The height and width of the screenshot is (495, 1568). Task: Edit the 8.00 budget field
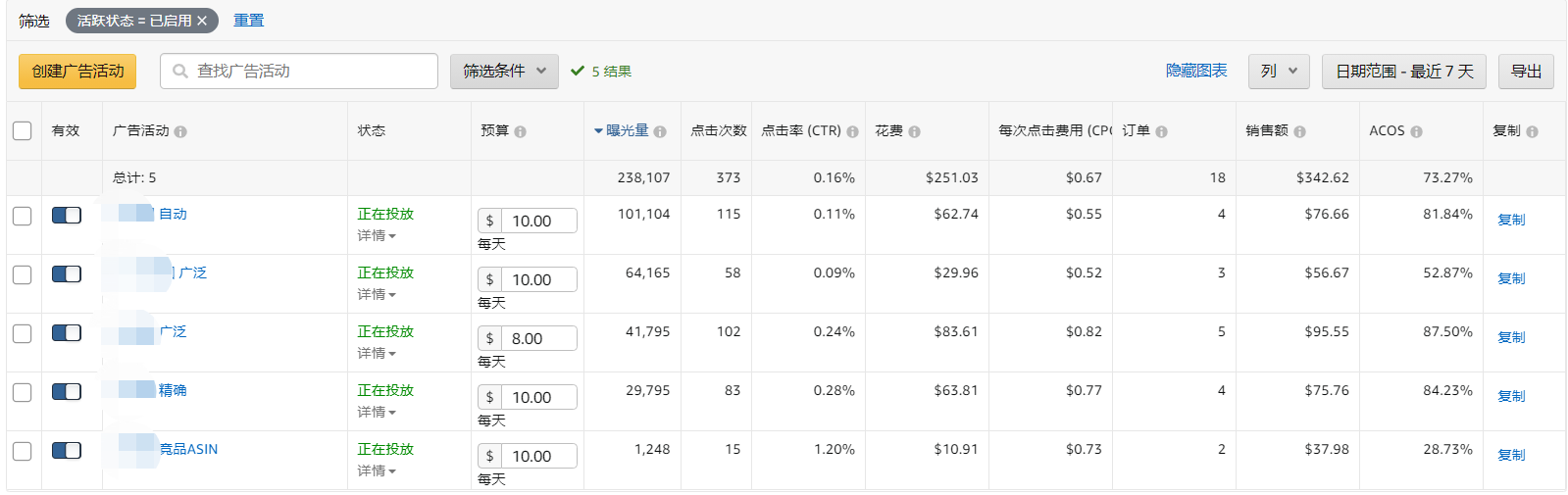coord(538,339)
